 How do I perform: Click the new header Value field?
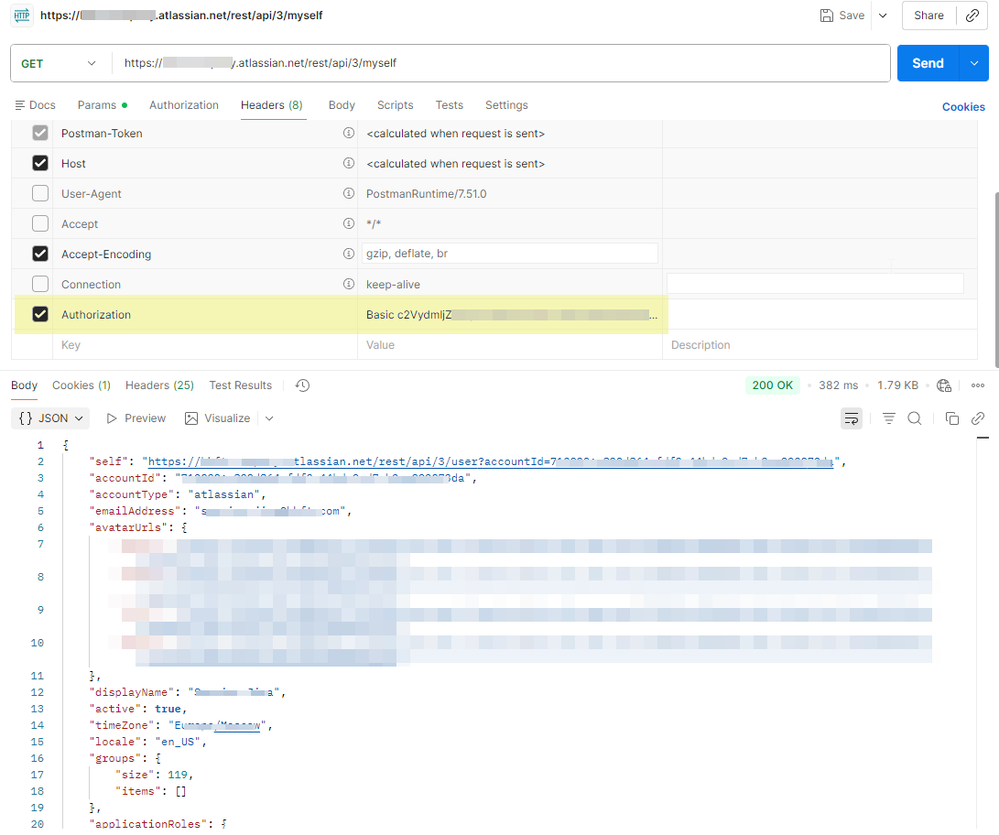tap(510, 345)
